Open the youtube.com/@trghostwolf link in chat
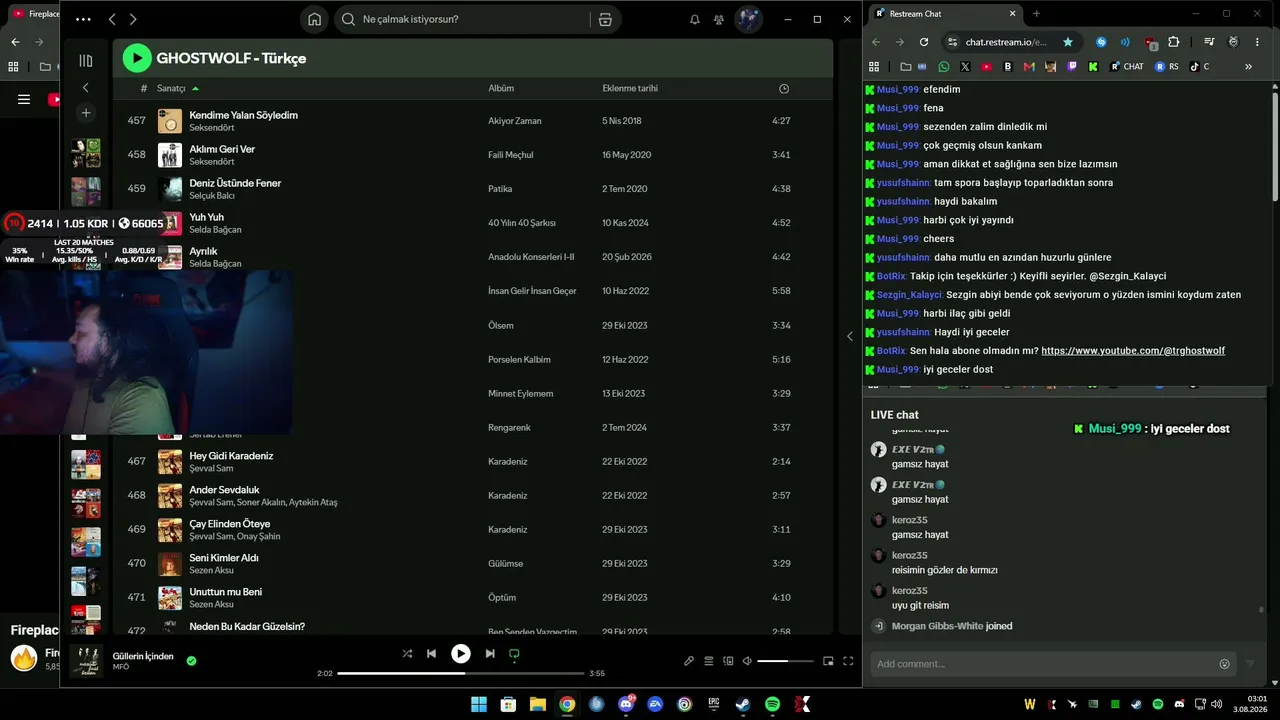This screenshot has width=1280, height=720. pyautogui.click(x=1133, y=351)
